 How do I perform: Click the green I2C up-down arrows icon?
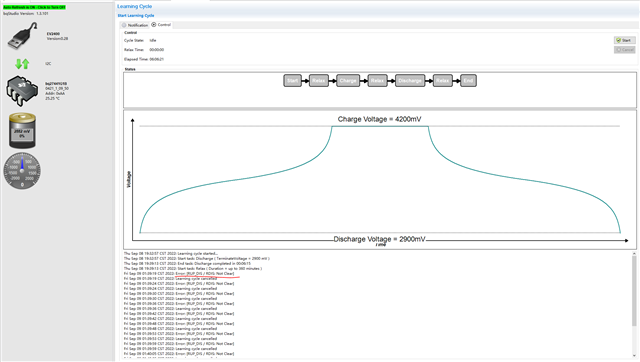click(x=22, y=64)
